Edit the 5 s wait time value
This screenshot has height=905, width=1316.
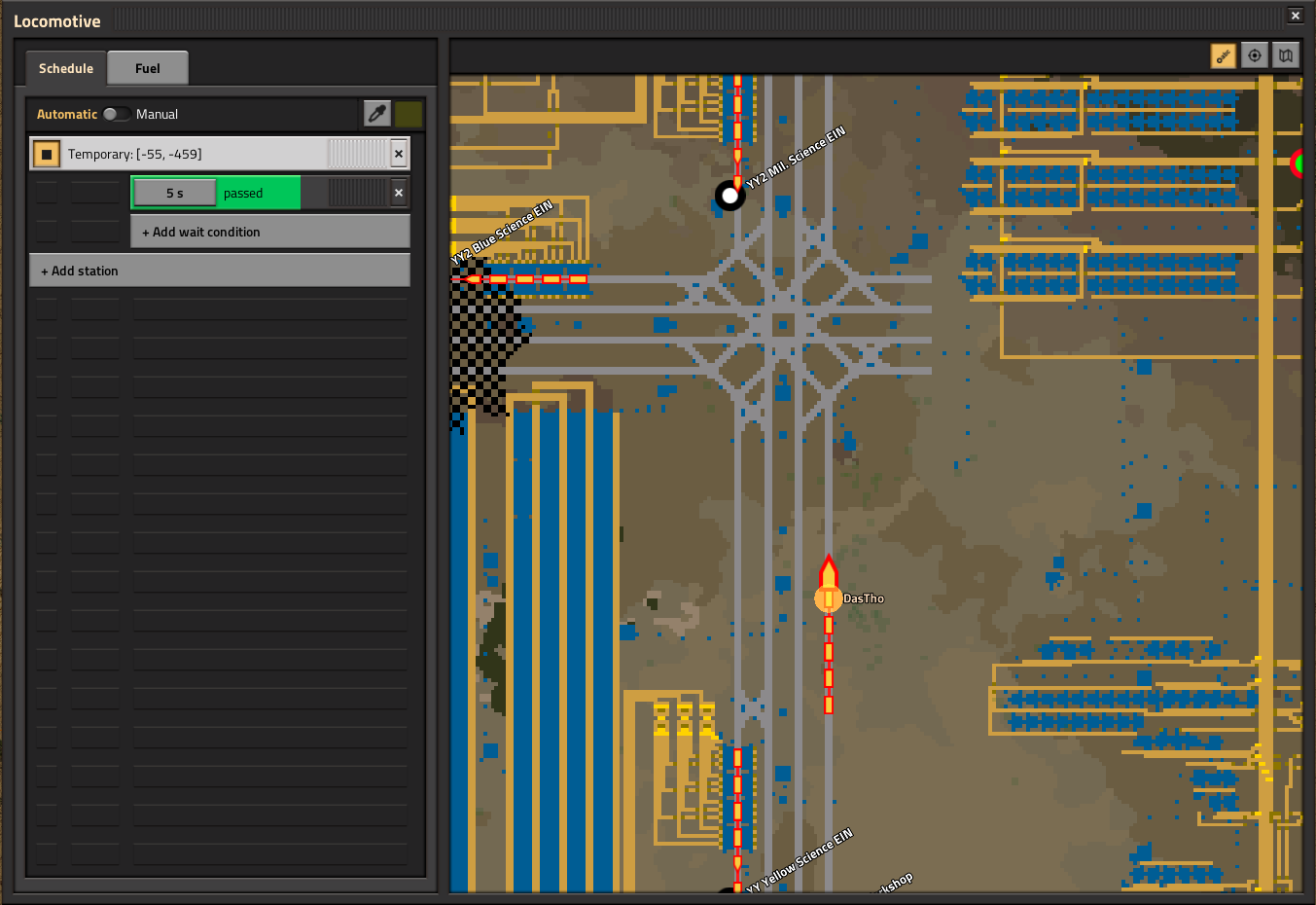(x=174, y=193)
